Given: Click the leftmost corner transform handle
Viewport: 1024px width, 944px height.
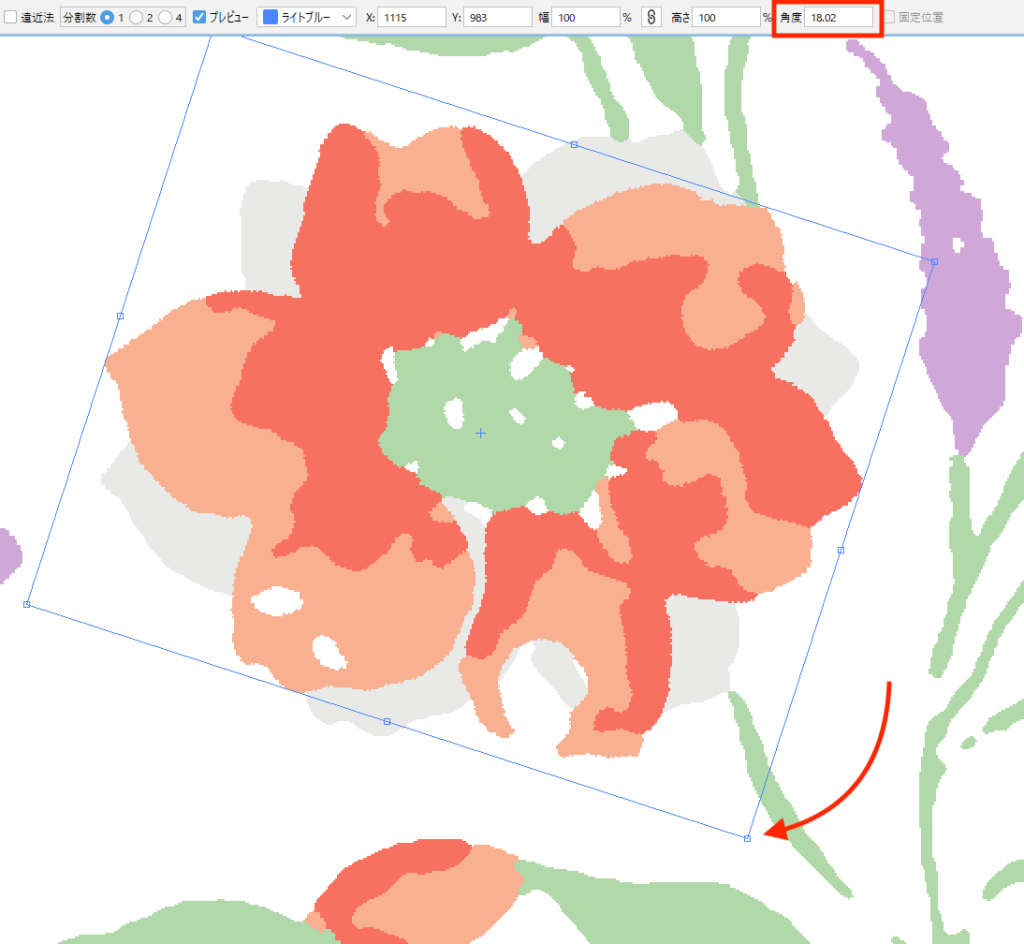Looking at the screenshot, I should pyautogui.click(x=27, y=605).
